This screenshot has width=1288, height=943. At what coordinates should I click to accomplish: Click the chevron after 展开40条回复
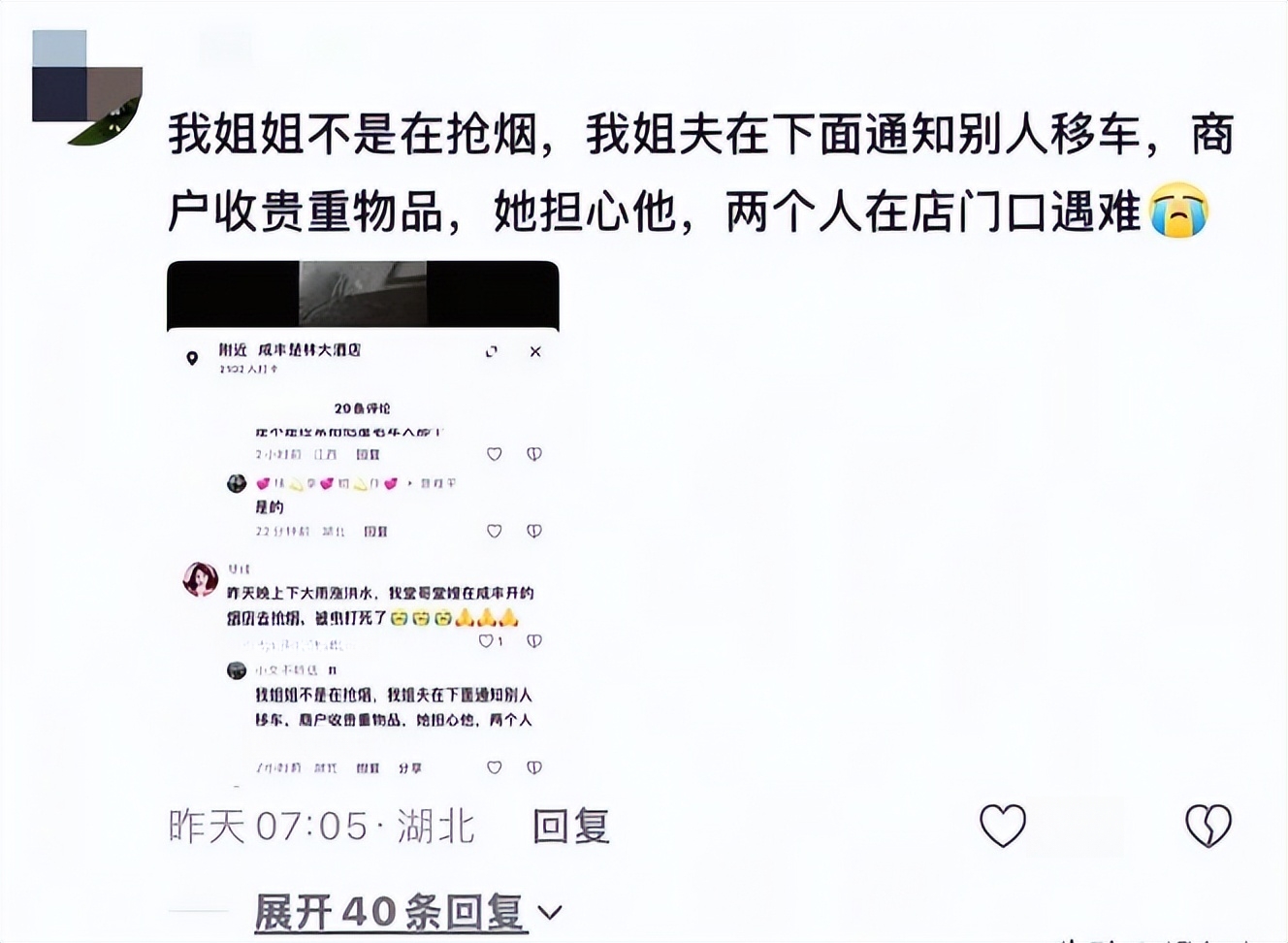550,912
